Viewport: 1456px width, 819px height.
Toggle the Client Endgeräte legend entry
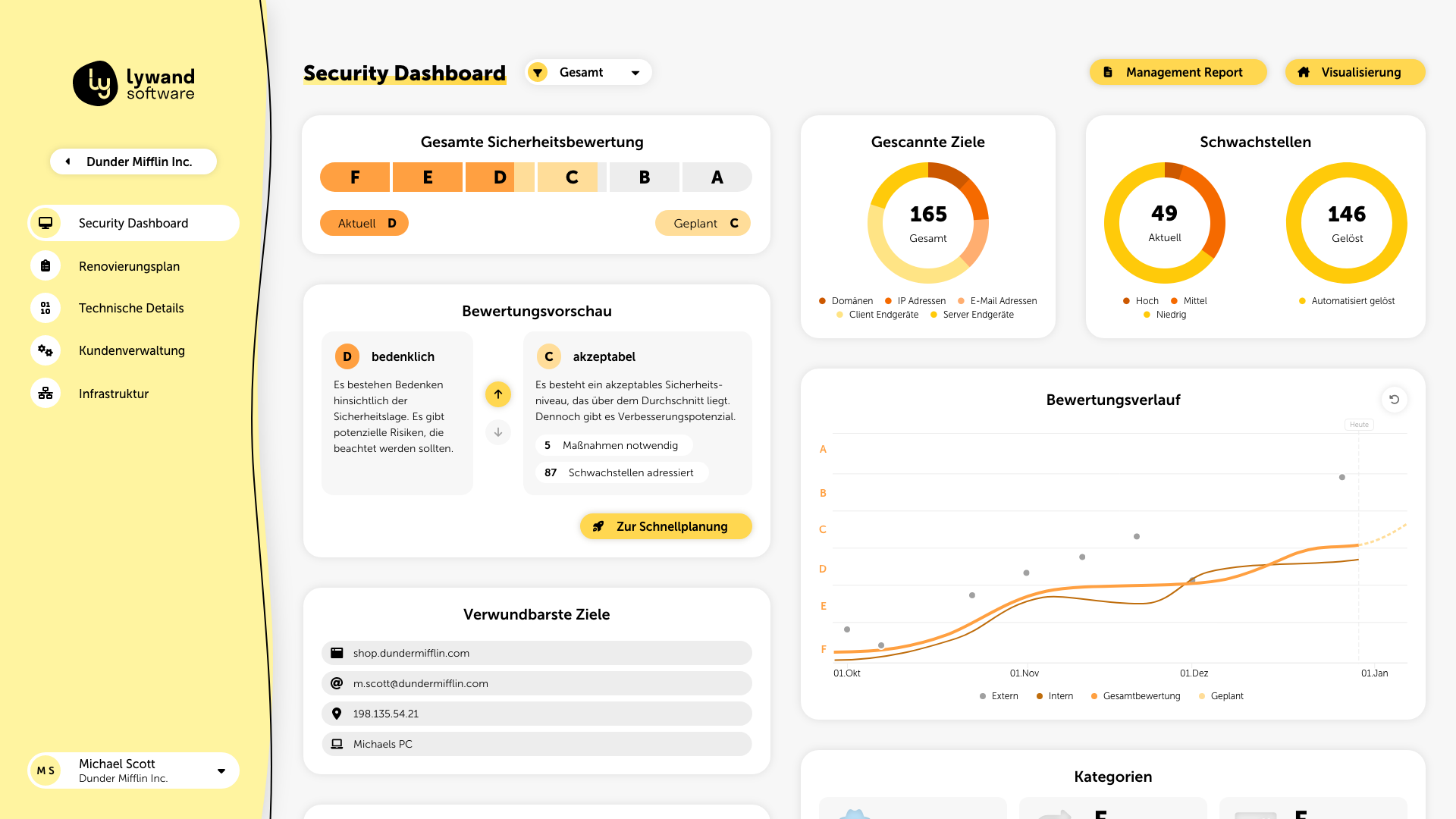click(877, 315)
